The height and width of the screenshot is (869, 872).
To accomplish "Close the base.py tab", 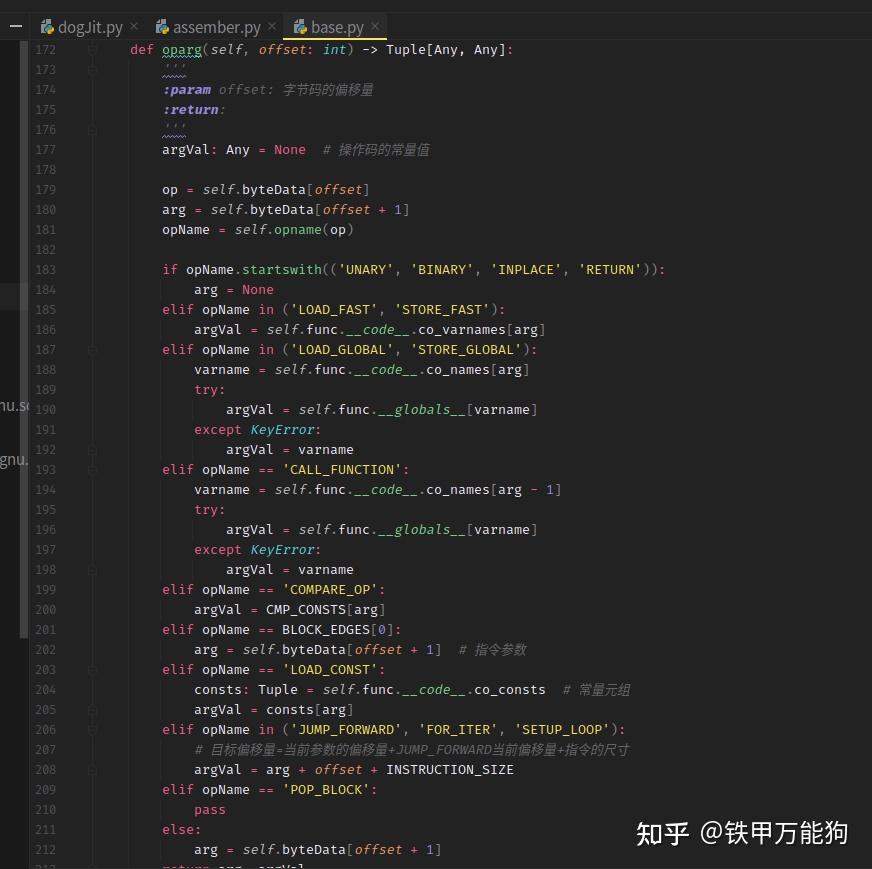I will 375,27.
